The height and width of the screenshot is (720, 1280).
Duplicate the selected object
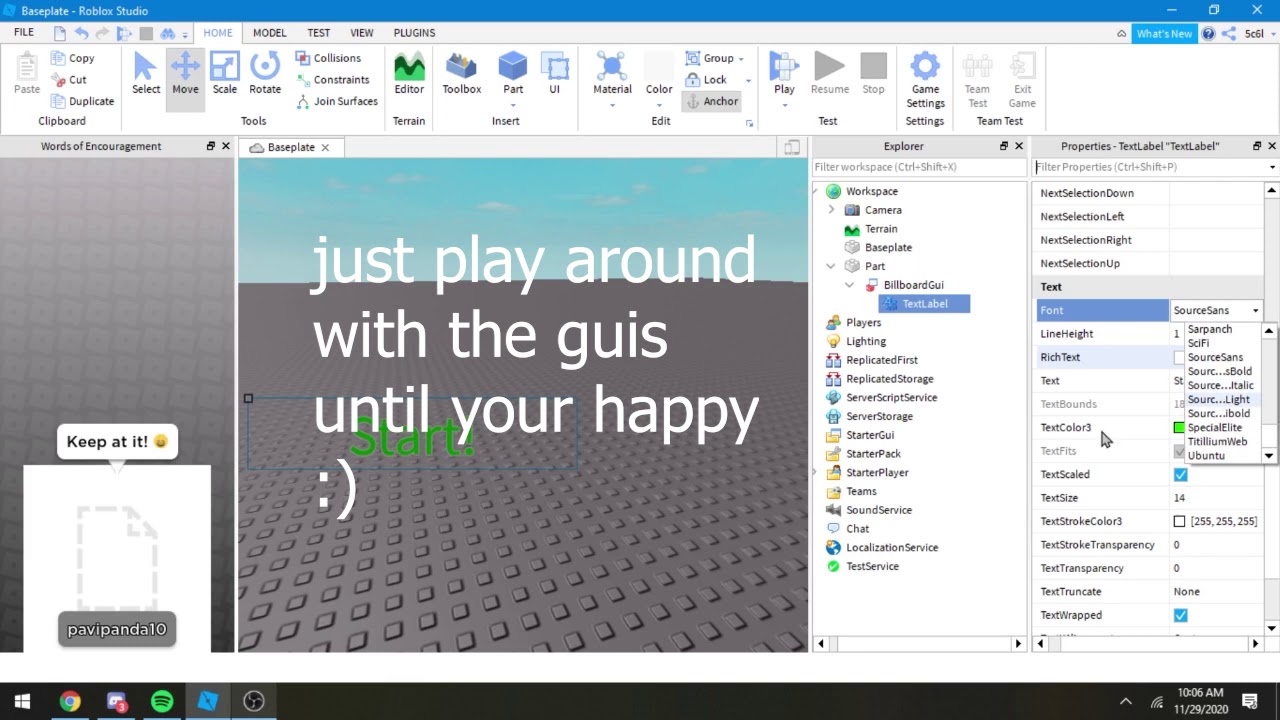click(x=83, y=101)
